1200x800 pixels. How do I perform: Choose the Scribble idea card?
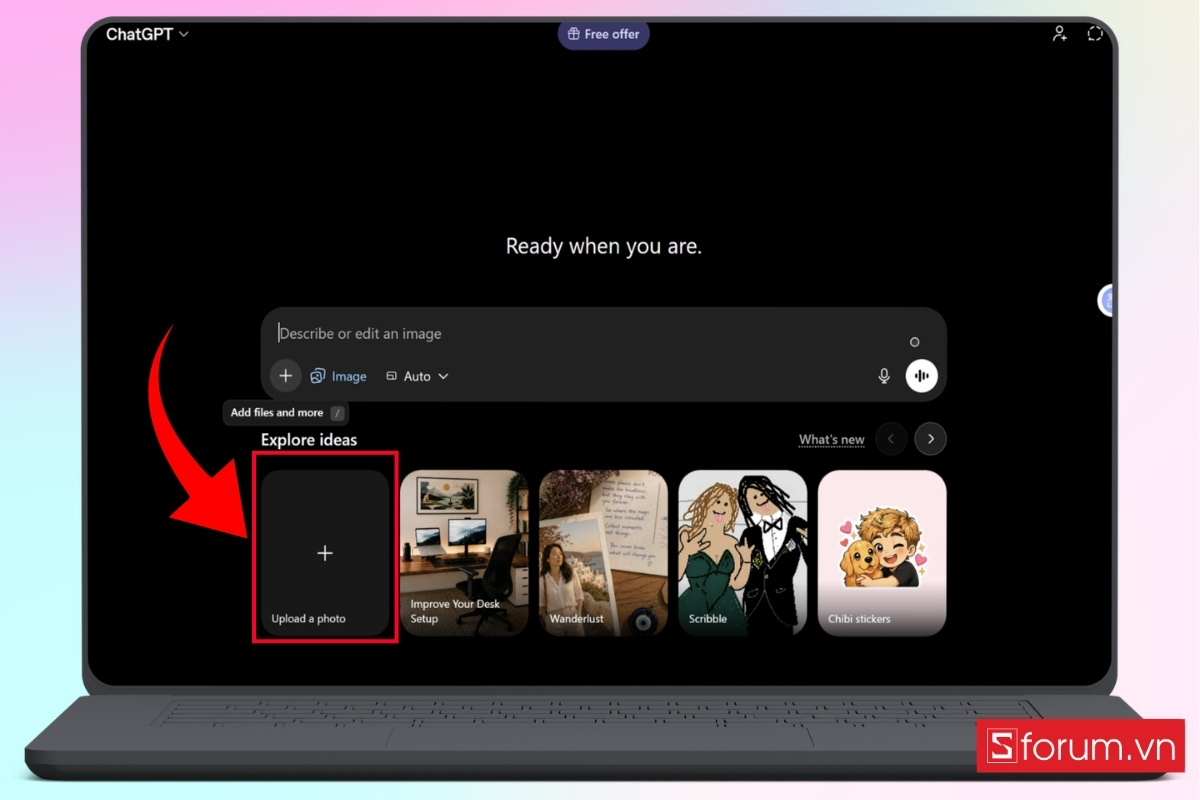(x=743, y=553)
